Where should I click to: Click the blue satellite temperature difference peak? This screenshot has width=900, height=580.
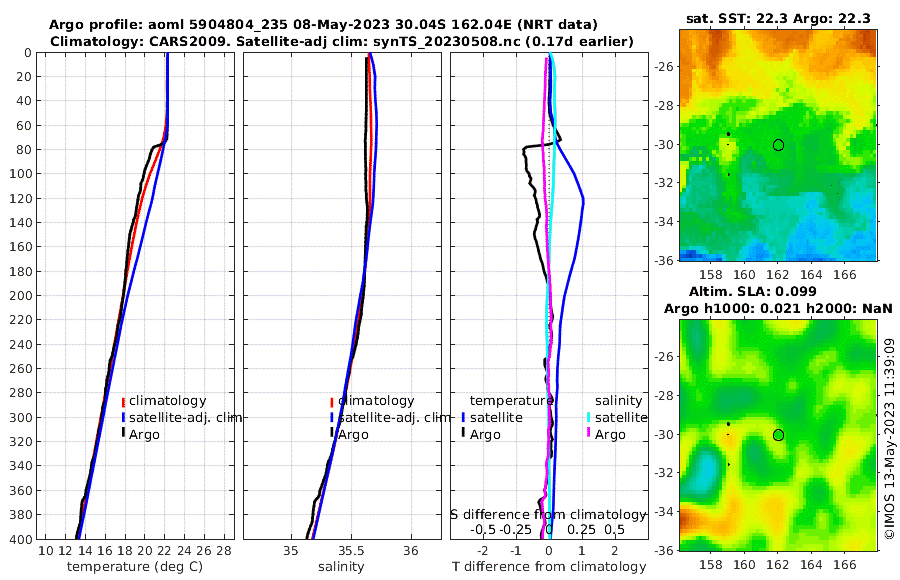[583, 200]
